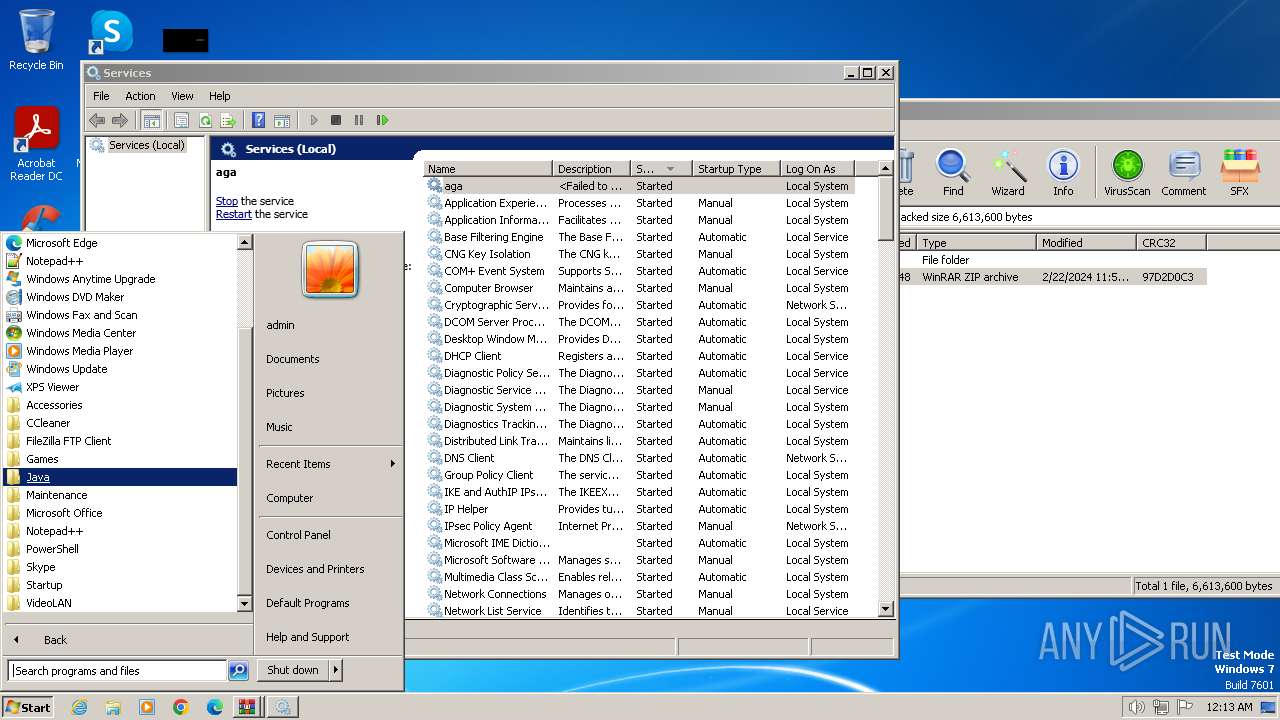This screenshot has width=1280, height=720.
Task: Sort by the Status column dropdown arrow
Action: click(x=670, y=169)
